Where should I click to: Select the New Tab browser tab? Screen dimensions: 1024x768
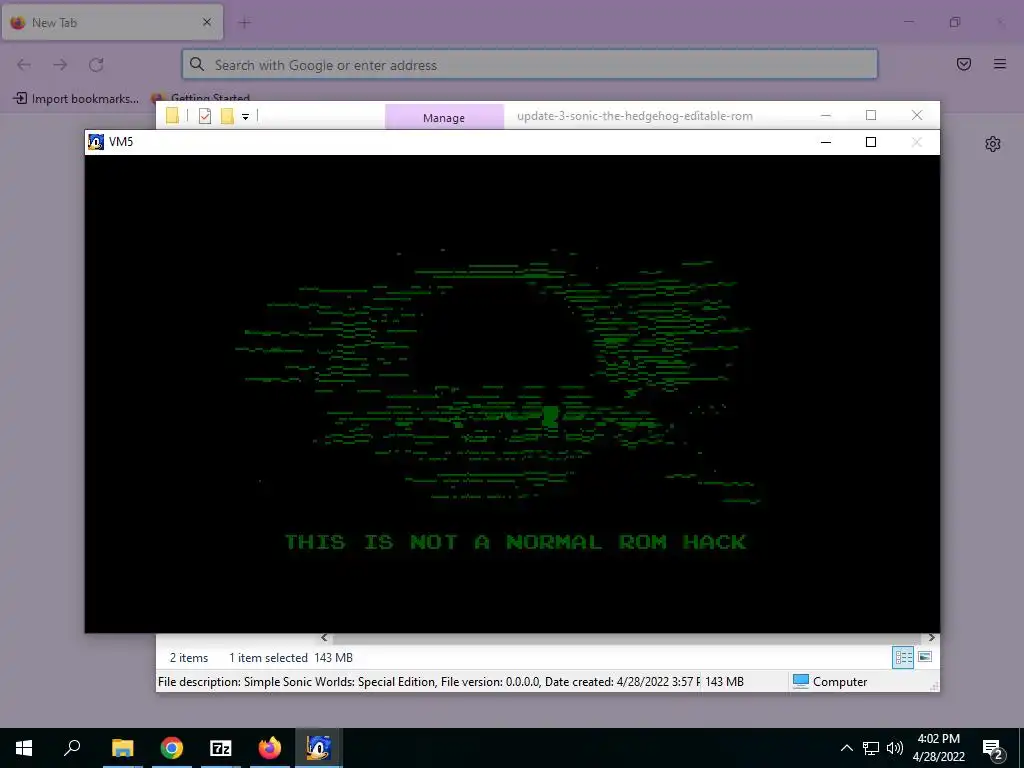(112, 22)
